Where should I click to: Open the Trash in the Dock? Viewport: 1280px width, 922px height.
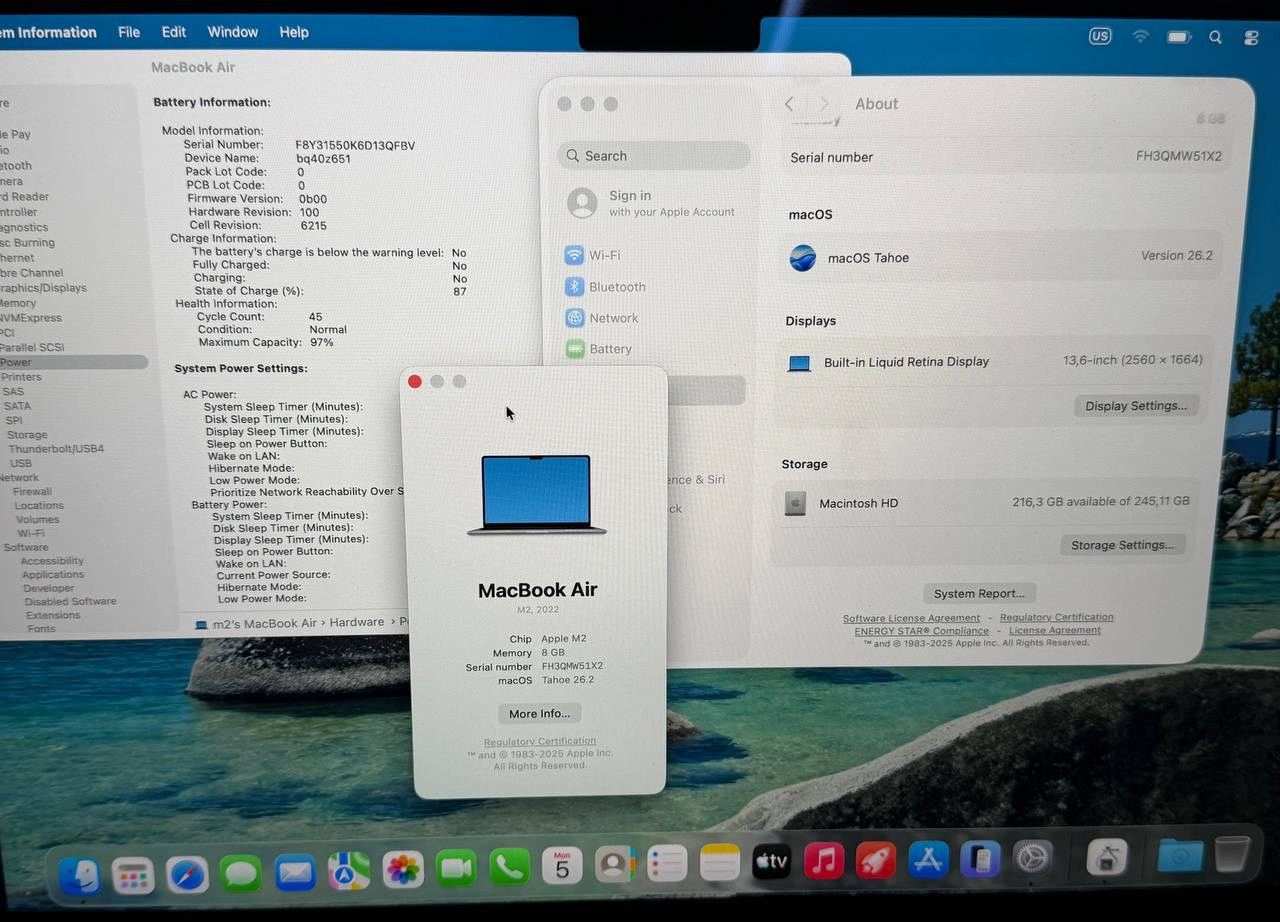click(x=1233, y=854)
